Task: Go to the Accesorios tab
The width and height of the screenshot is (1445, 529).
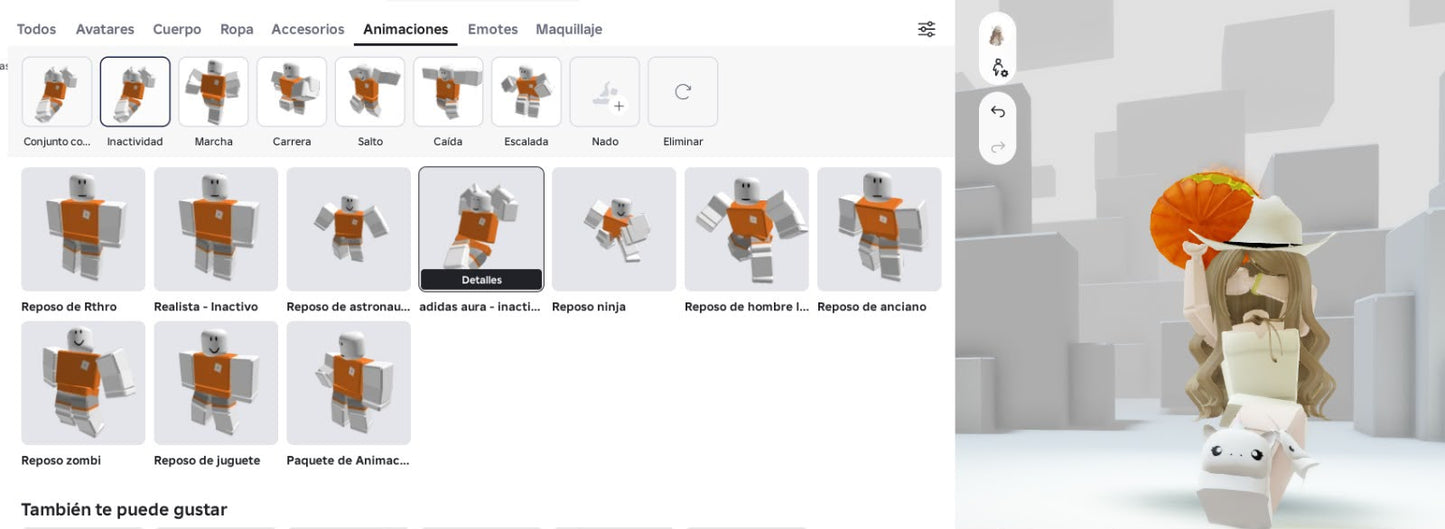Action: 308,29
